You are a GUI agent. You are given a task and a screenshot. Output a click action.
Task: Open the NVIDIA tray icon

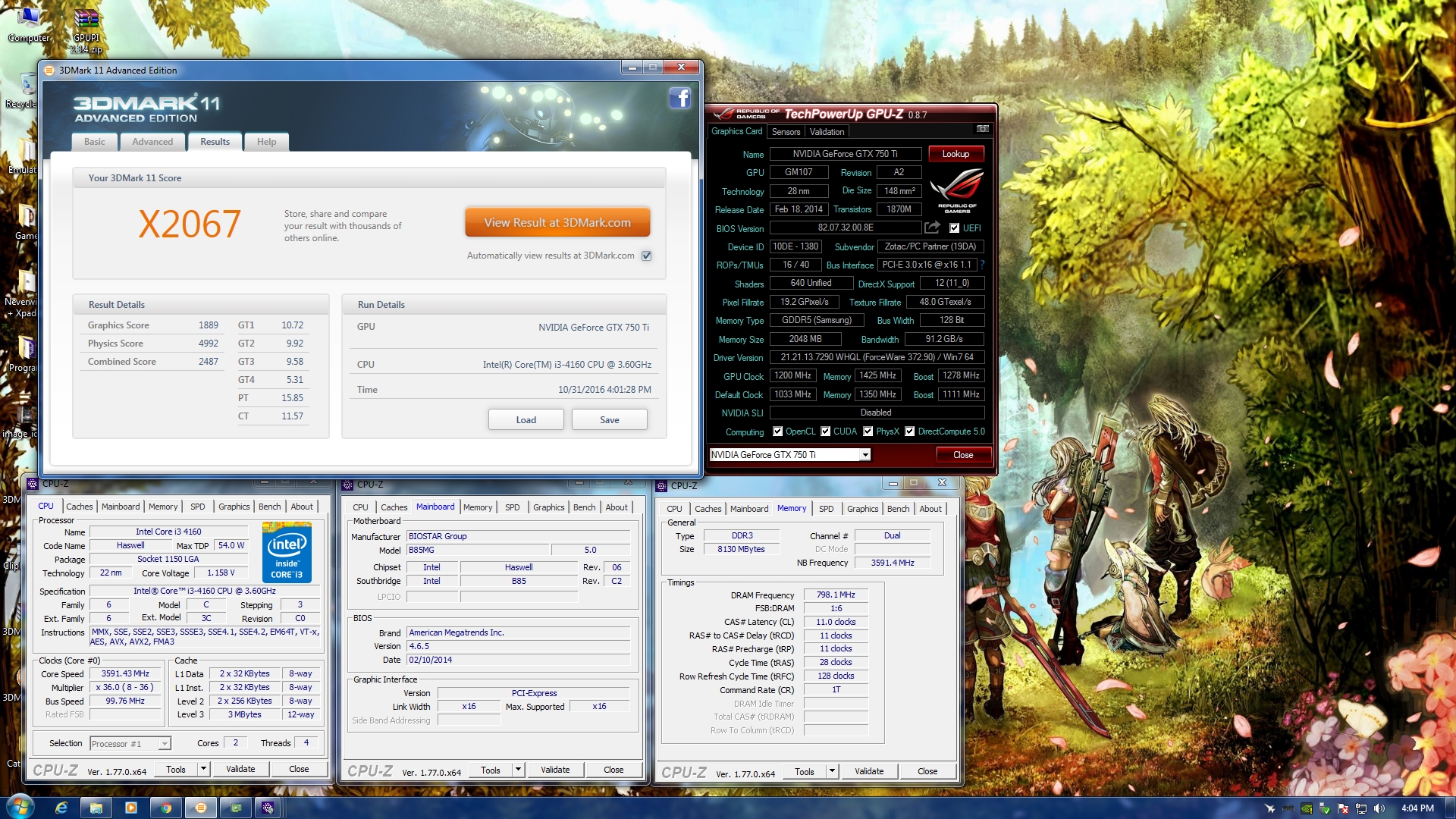click(x=1307, y=808)
